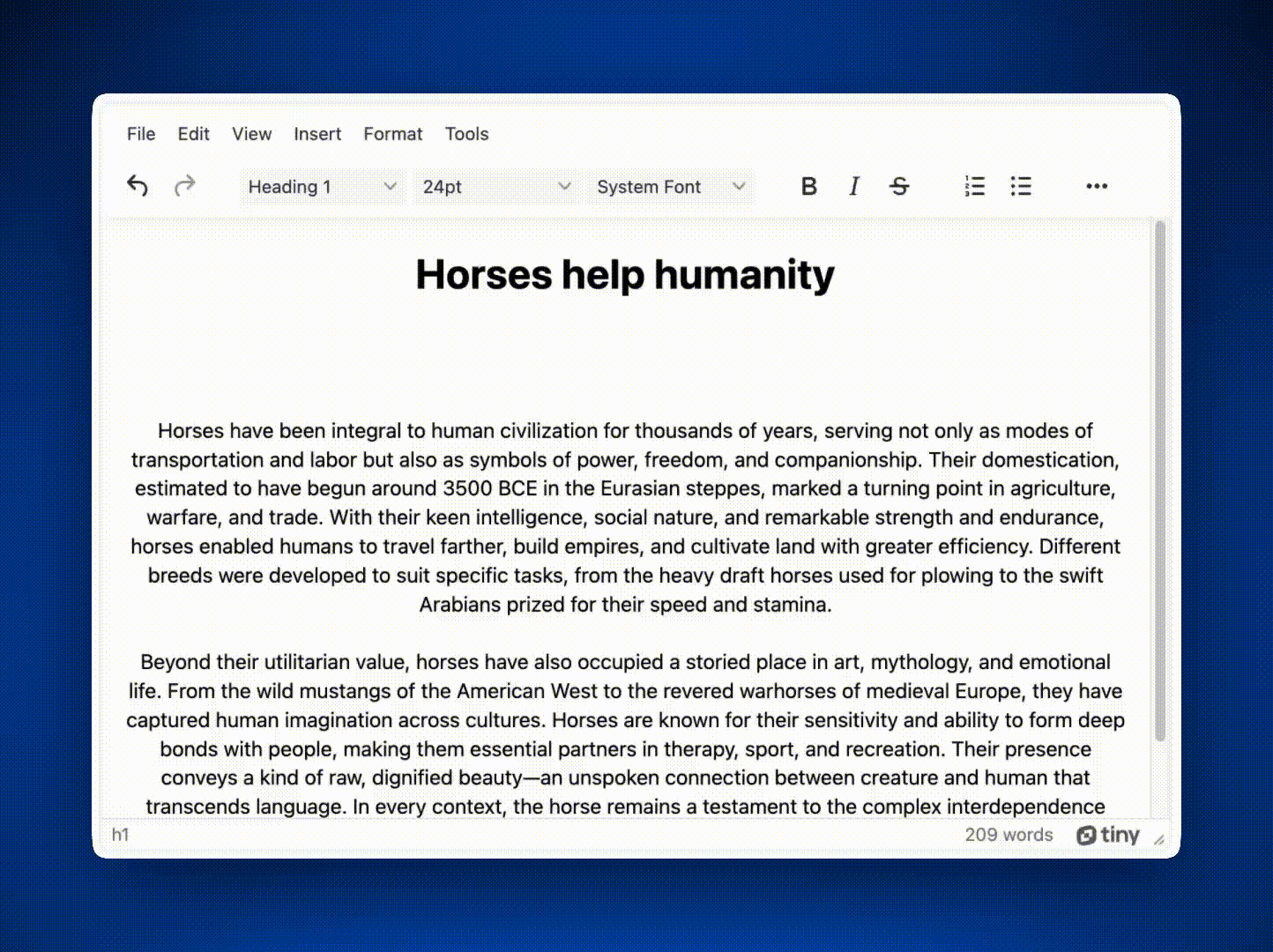Insert a numbered list
Image resolution: width=1273 pixels, height=952 pixels.
974,186
